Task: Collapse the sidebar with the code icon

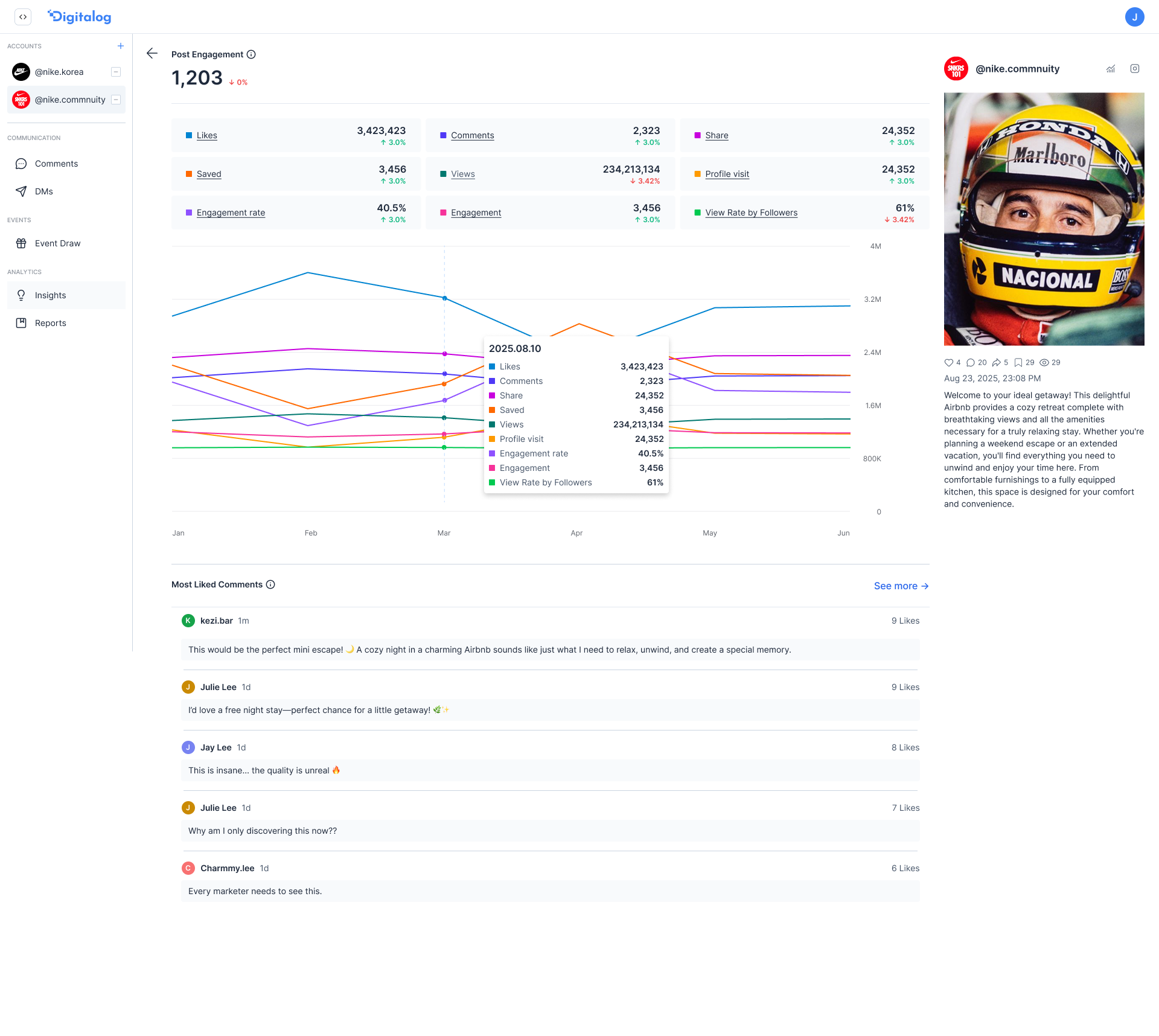Action: pyautogui.click(x=23, y=17)
